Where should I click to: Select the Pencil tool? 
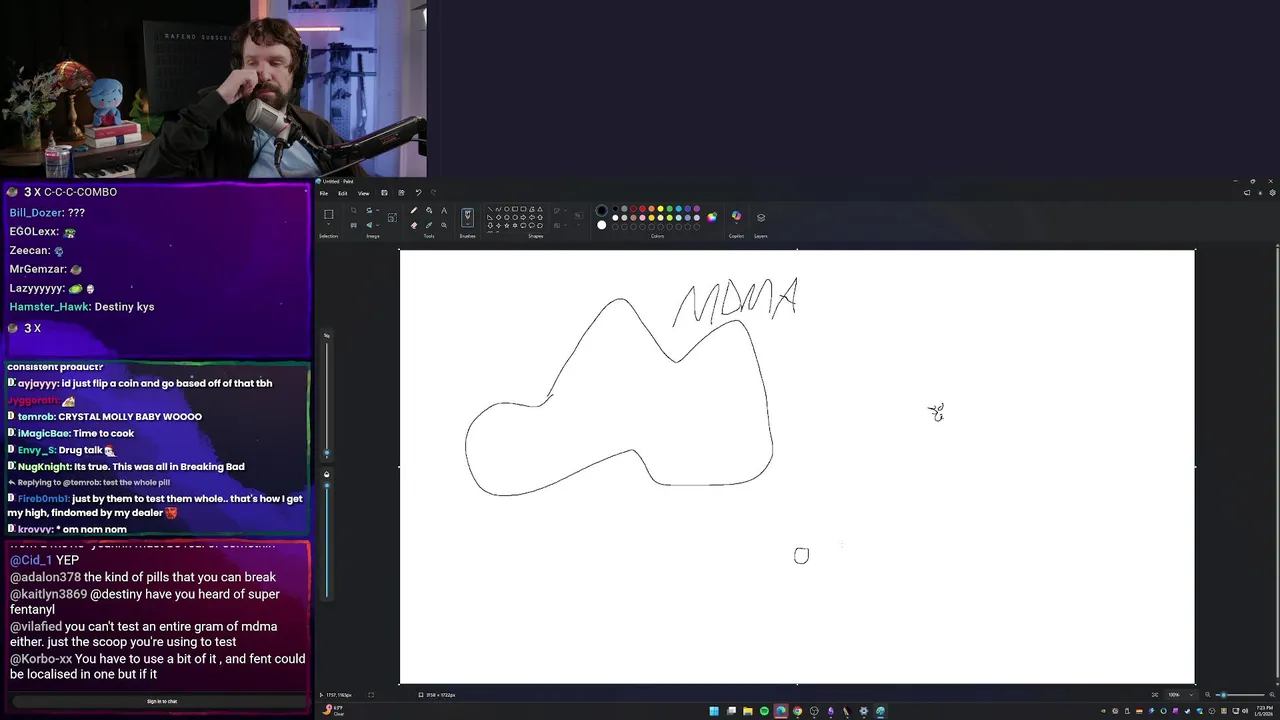(414, 210)
